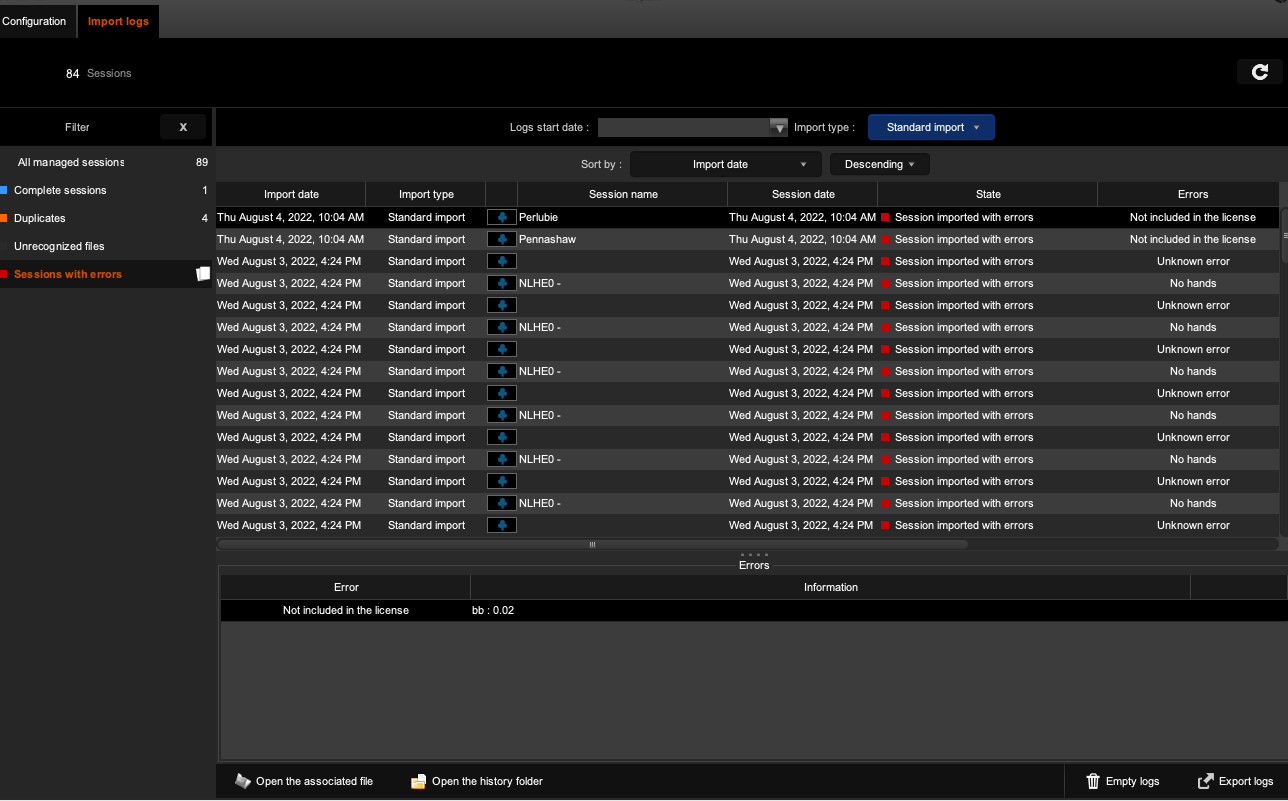This screenshot has width=1288, height=801.
Task: Refresh the import logs list
Action: click(x=1260, y=72)
